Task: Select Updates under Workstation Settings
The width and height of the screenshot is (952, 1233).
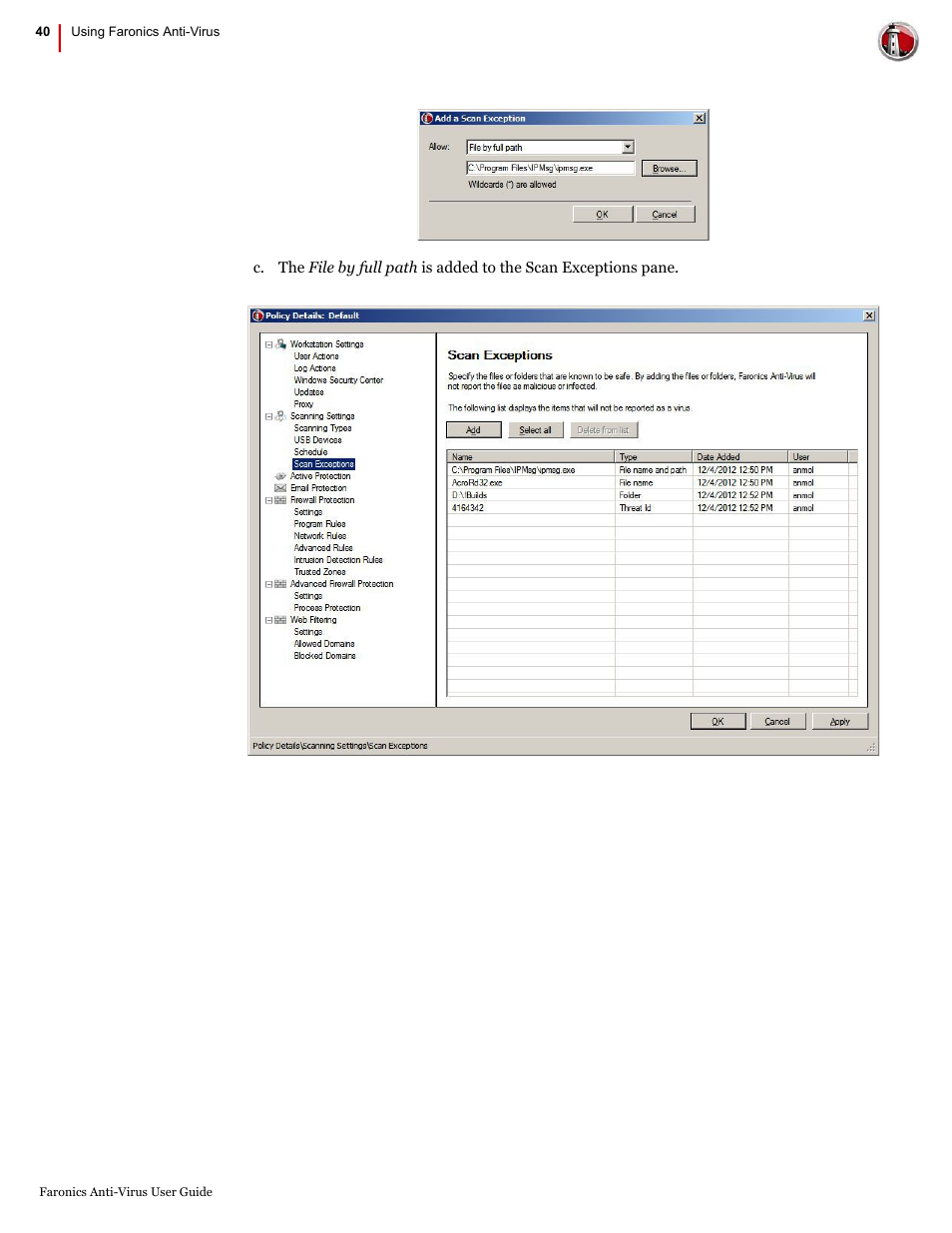Action: 308,392
